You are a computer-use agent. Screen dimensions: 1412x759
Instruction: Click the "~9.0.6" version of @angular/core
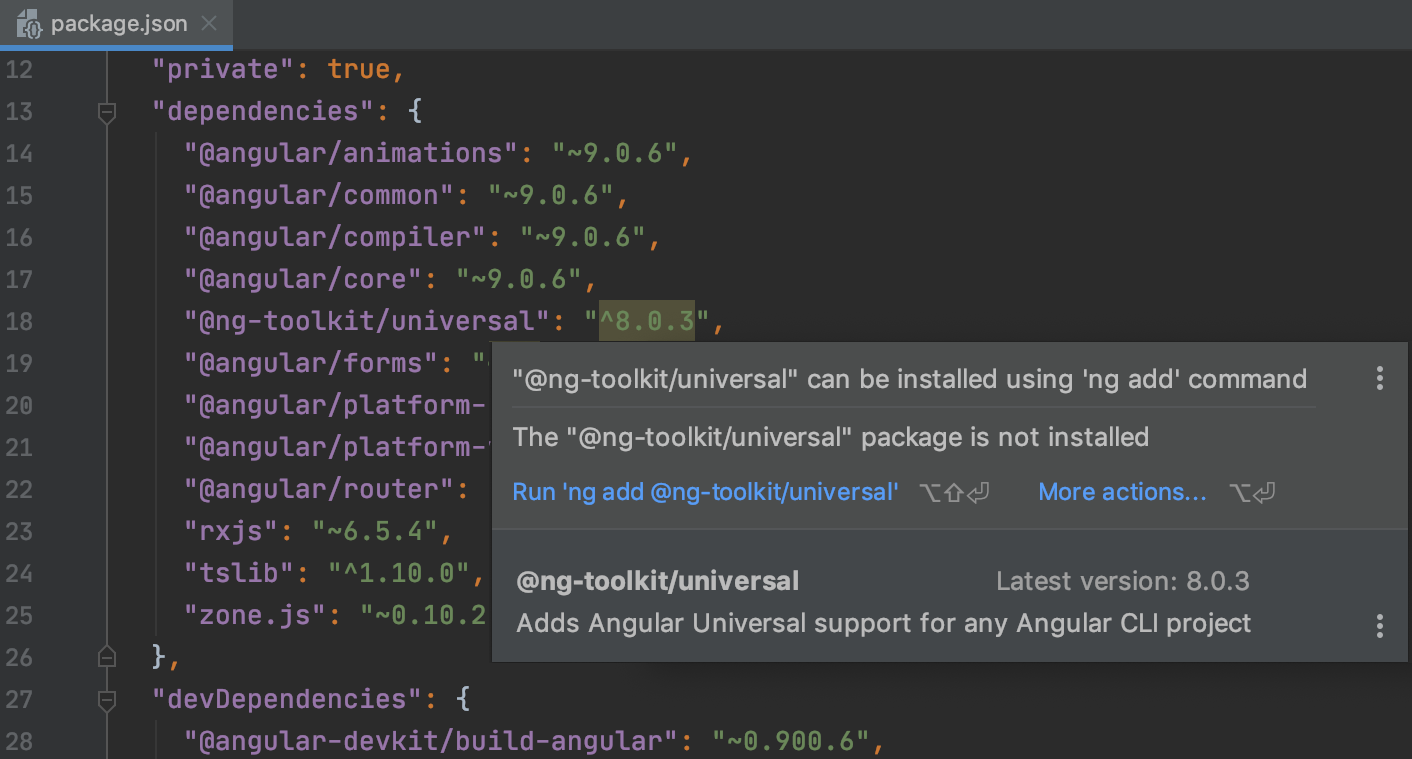519,279
